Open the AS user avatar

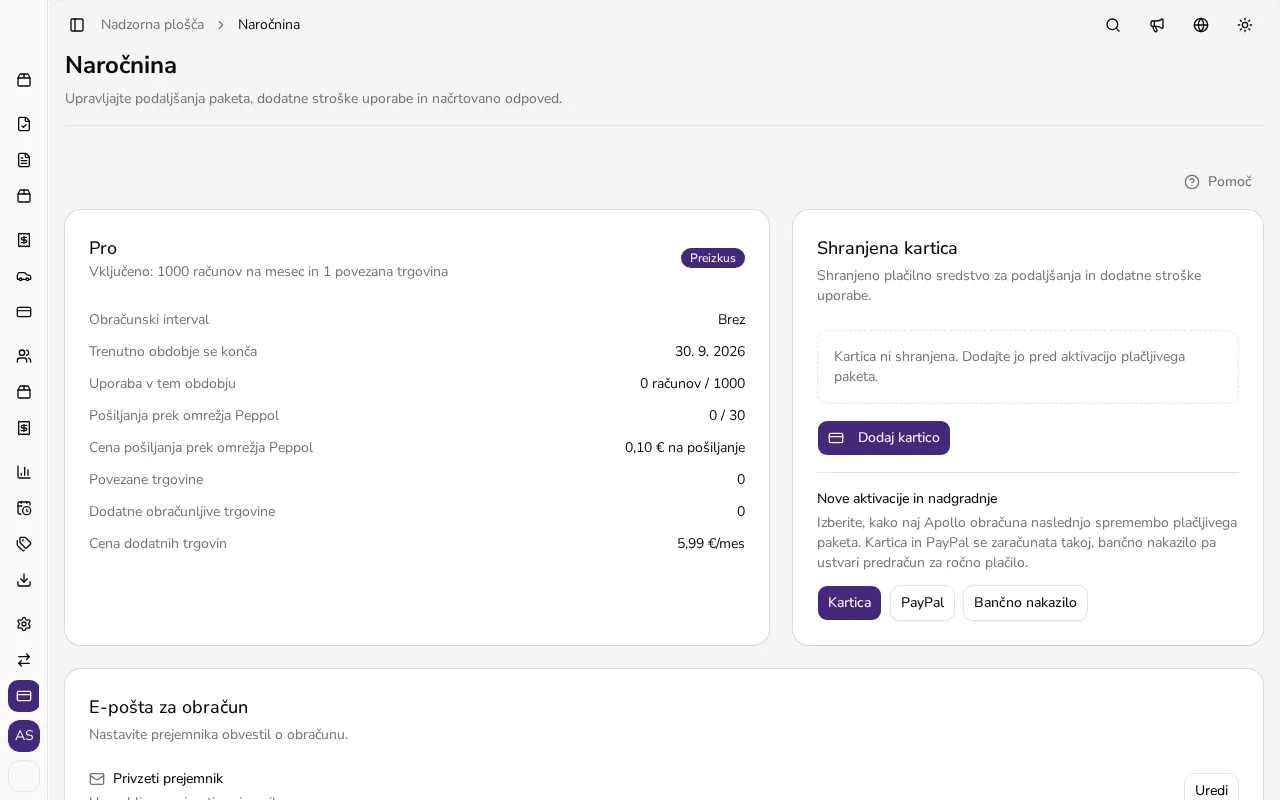(24, 736)
